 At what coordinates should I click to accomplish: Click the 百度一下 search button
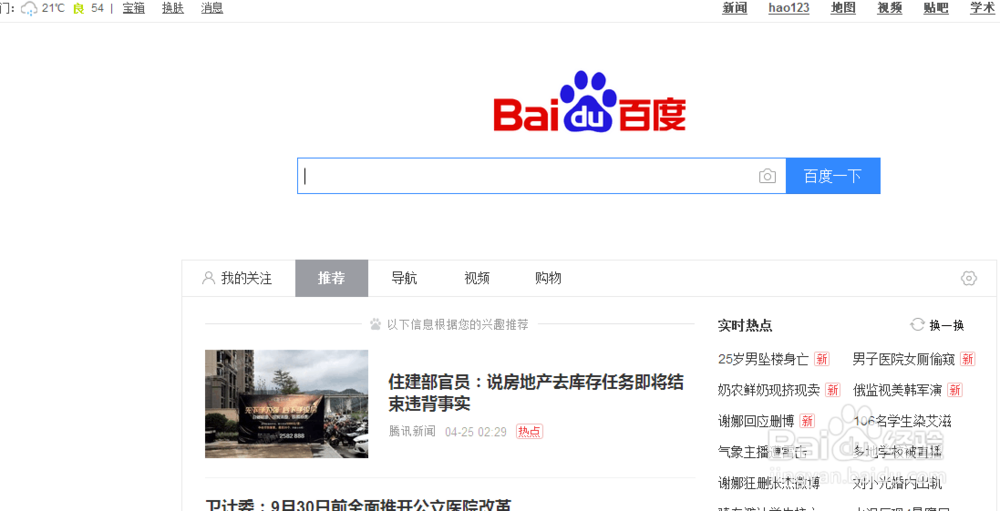point(833,176)
